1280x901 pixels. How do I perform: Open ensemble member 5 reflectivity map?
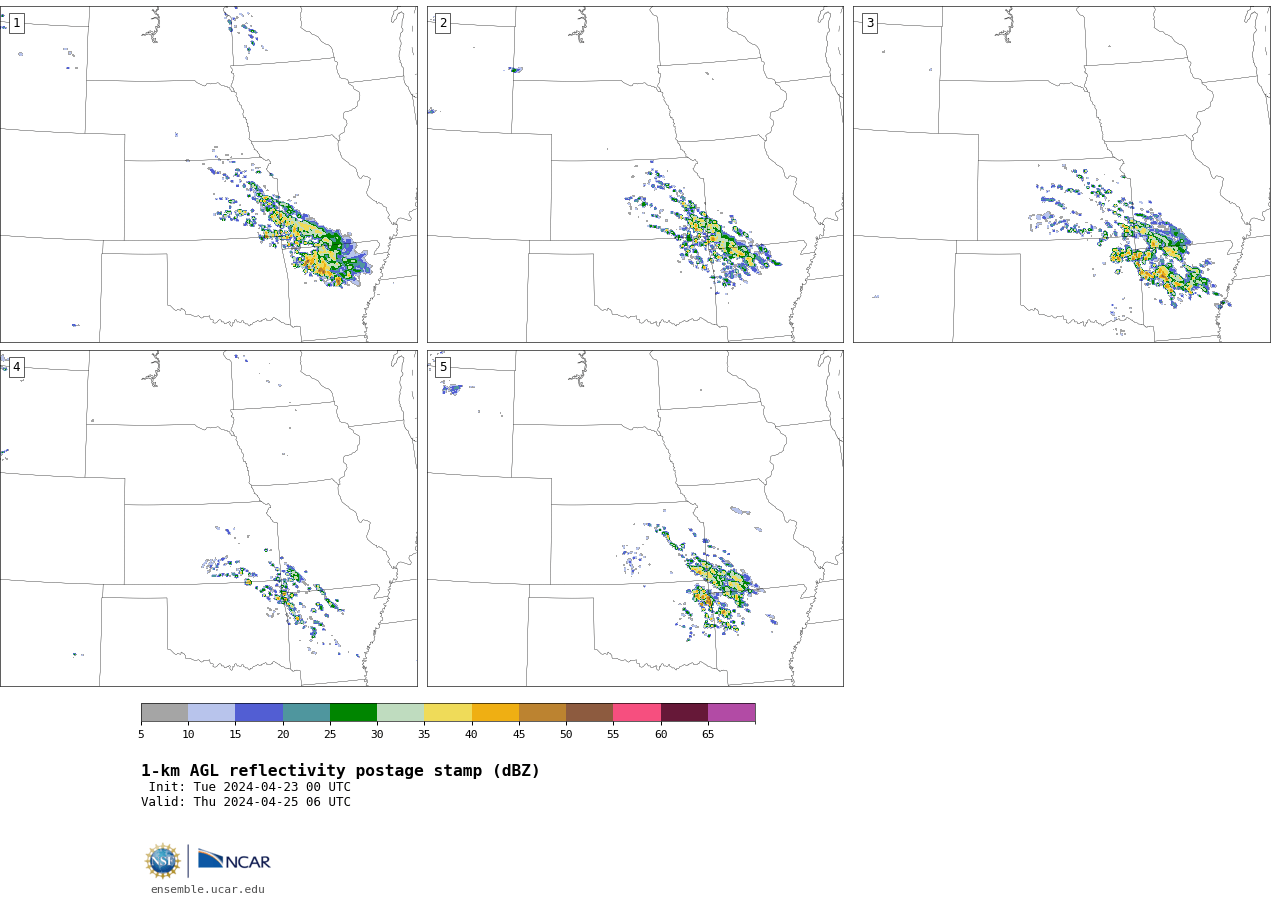tap(635, 518)
